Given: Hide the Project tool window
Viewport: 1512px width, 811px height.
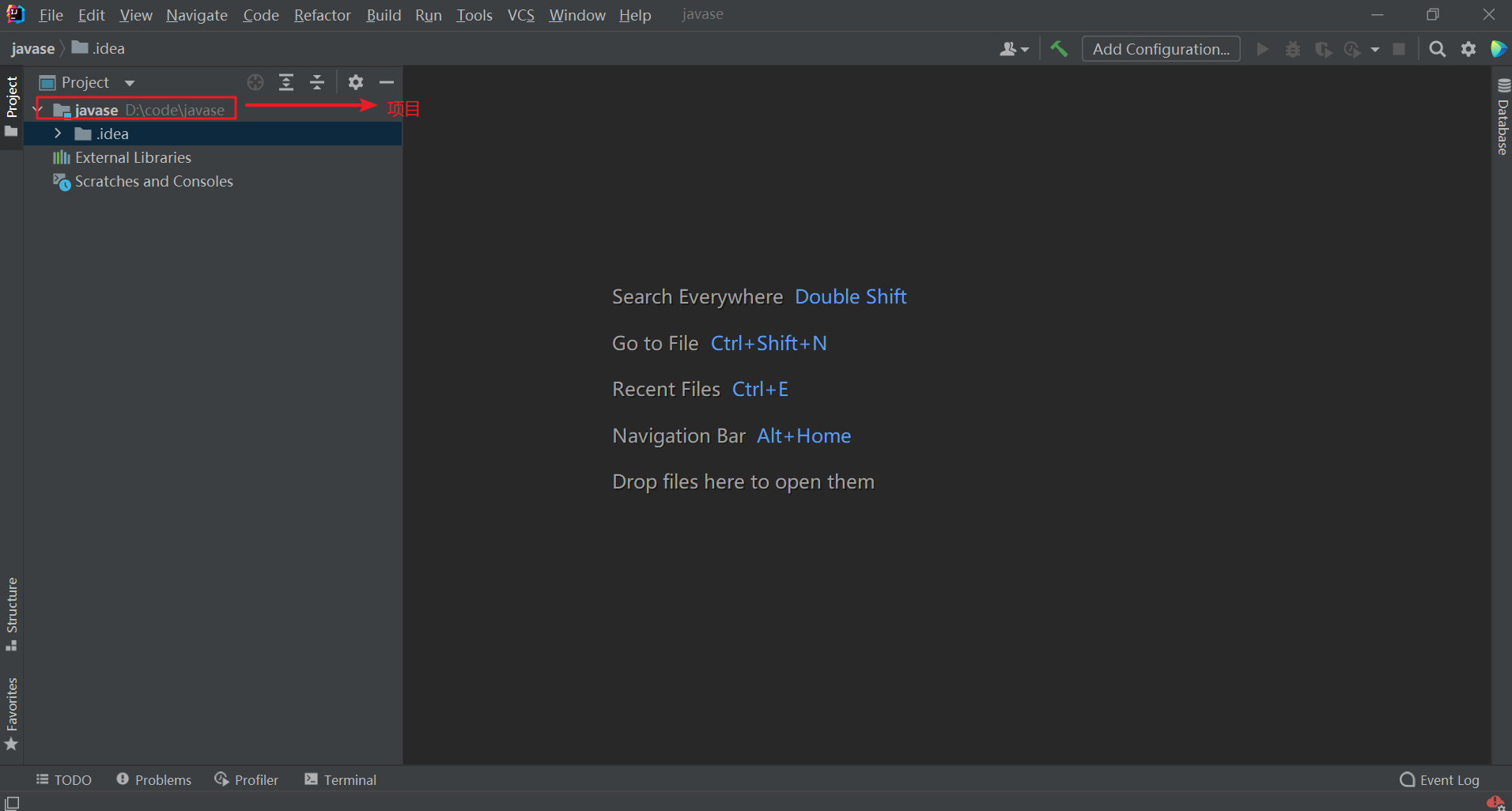Looking at the screenshot, I should point(387,82).
